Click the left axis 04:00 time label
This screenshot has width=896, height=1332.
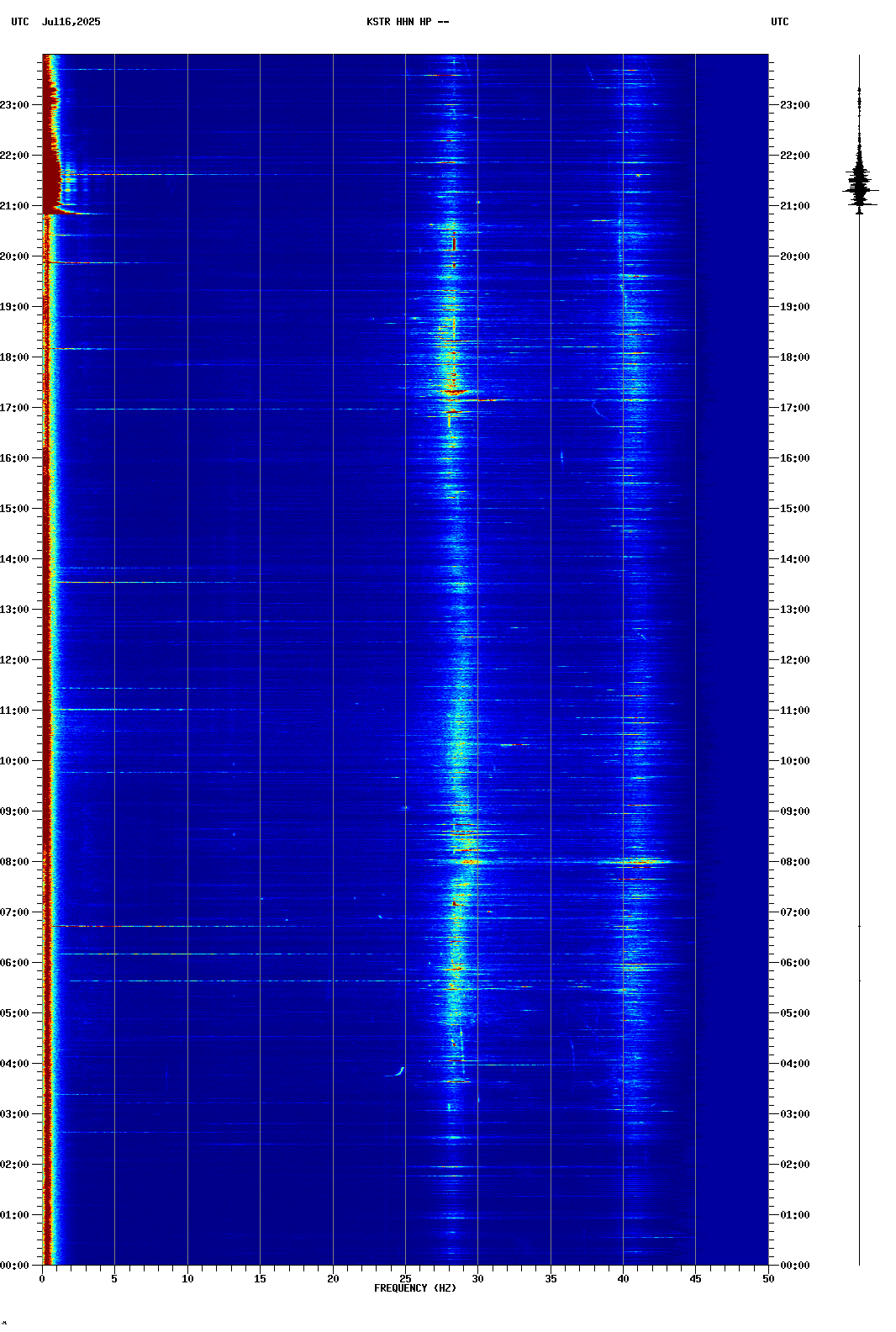(14, 1064)
